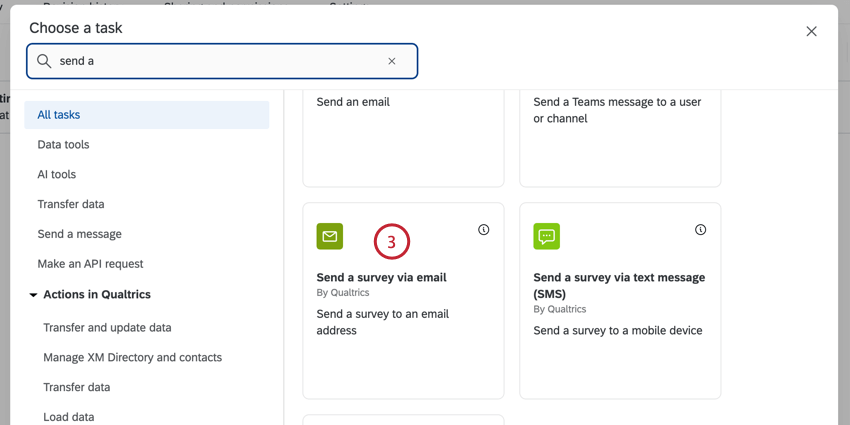Image resolution: width=850 pixels, height=425 pixels.
Task: Click the green SMS survey icon
Action: click(x=547, y=236)
